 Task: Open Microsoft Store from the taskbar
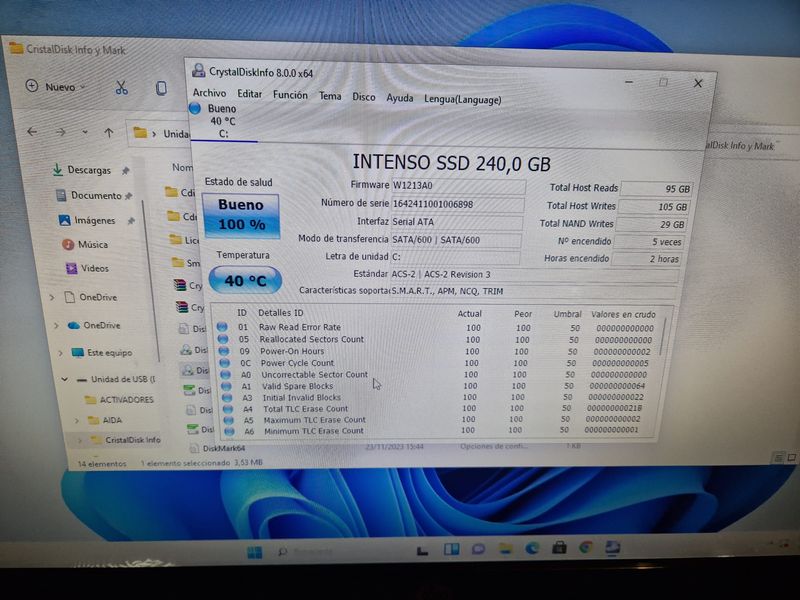coord(559,548)
